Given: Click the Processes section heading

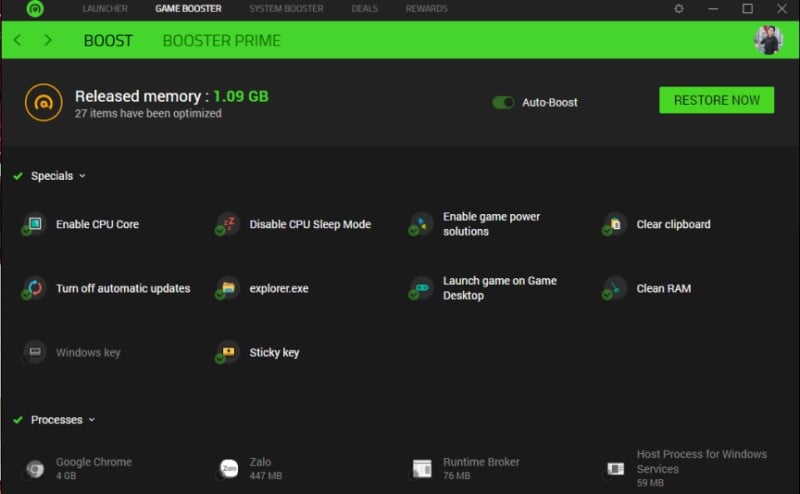Looking at the screenshot, I should coord(57,420).
